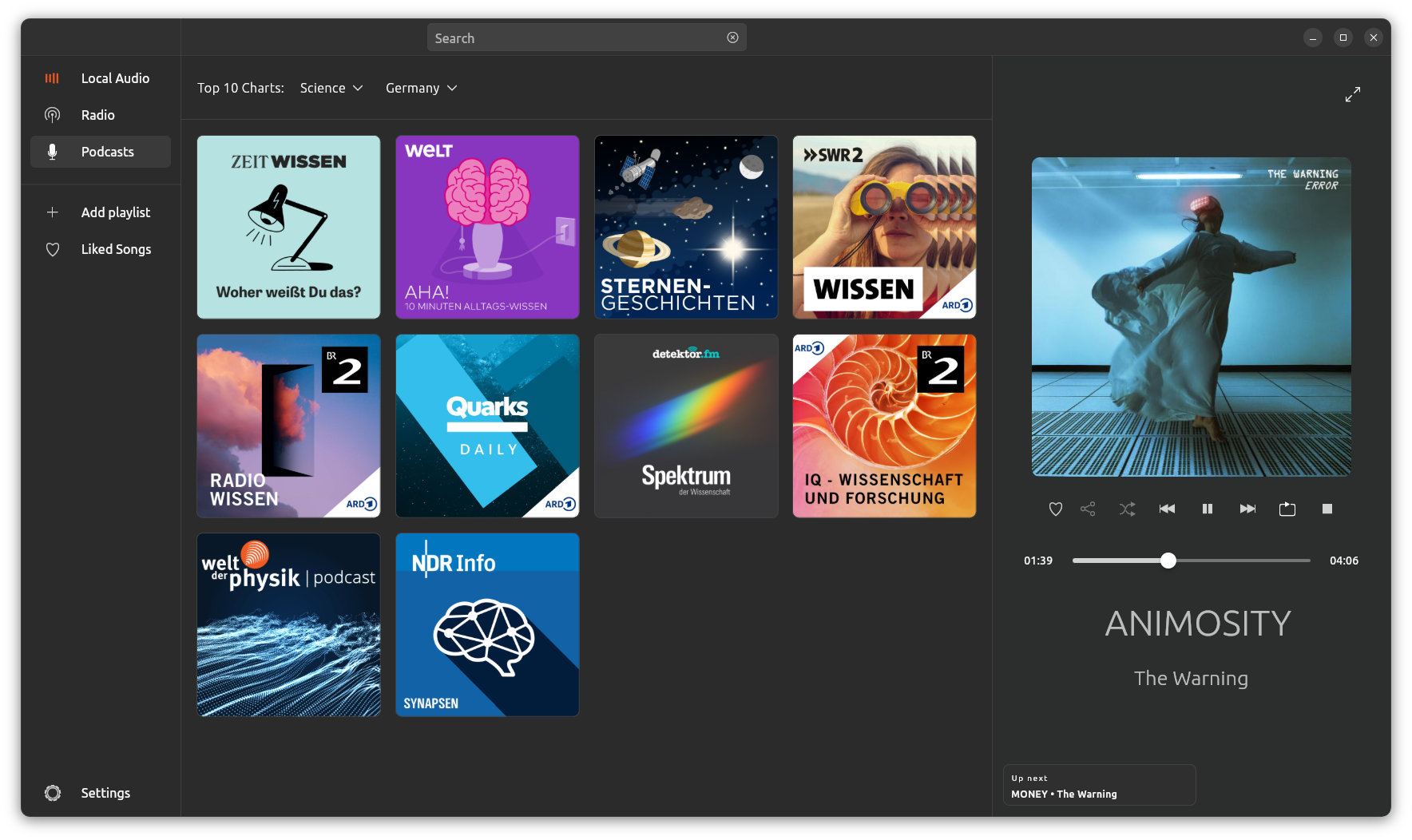Clear the search field with the X icon
Image resolution: width=1412 pixels, height=840 pixels.
[x=732, y=38]
